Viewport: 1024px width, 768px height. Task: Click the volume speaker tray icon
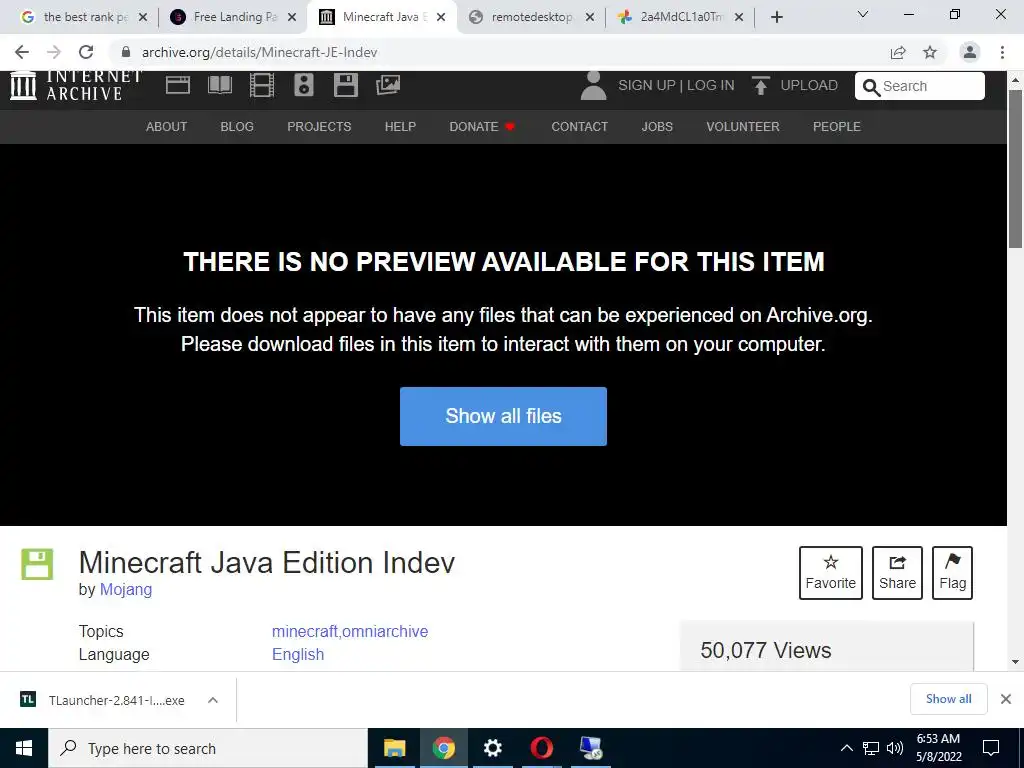895,748
